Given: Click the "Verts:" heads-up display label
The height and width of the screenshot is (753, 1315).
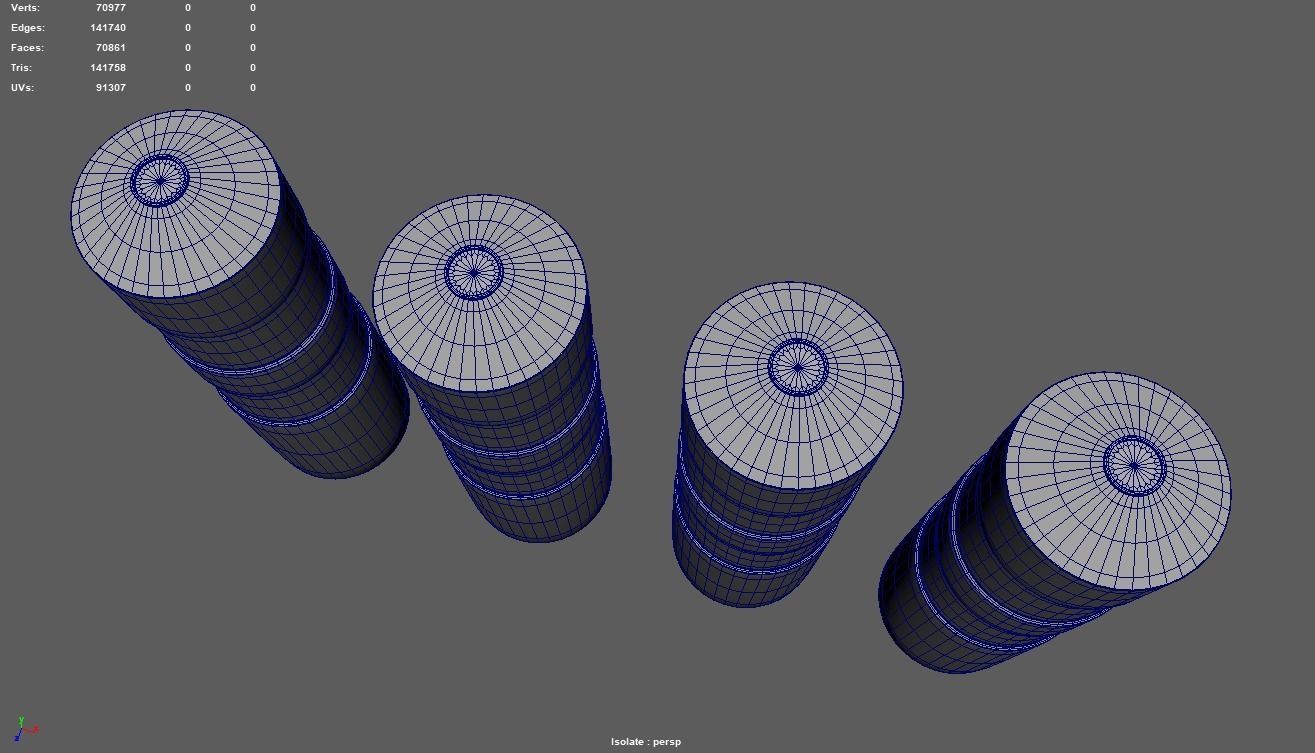Looking at the screenshot, I should tap(25, 8).
